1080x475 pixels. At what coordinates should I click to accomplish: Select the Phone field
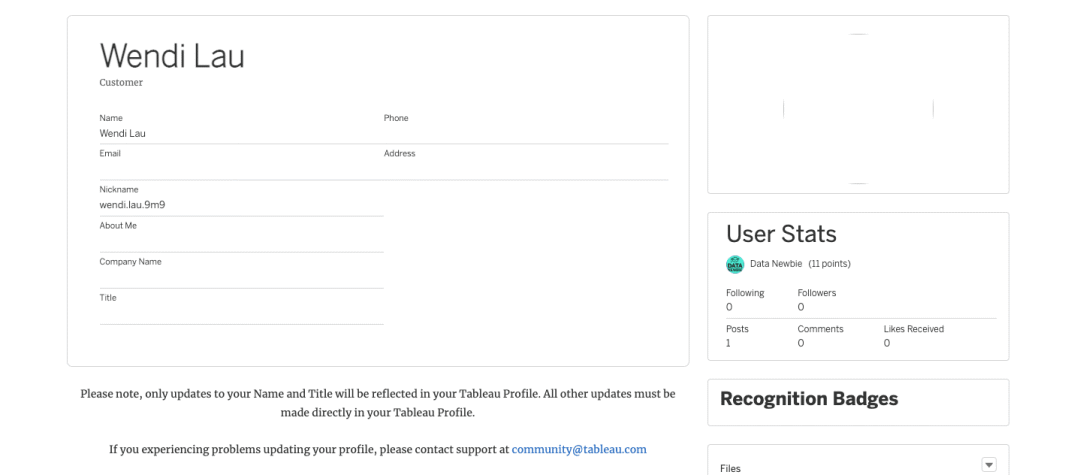pyautogui.click(x=526, y=127)
